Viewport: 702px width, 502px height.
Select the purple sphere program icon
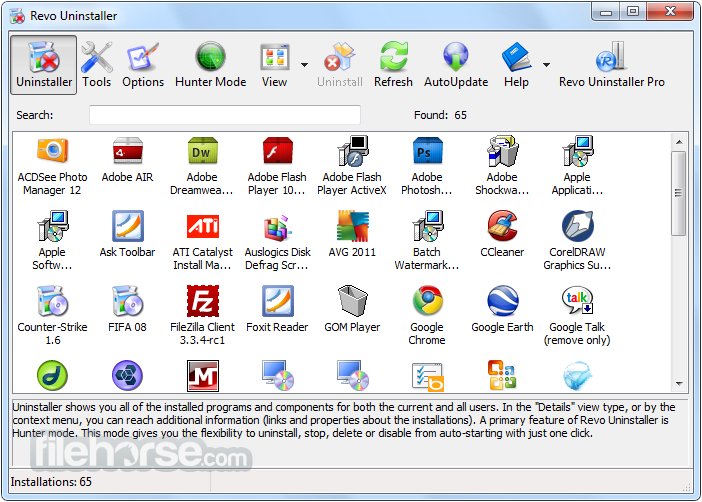(127, 376)
